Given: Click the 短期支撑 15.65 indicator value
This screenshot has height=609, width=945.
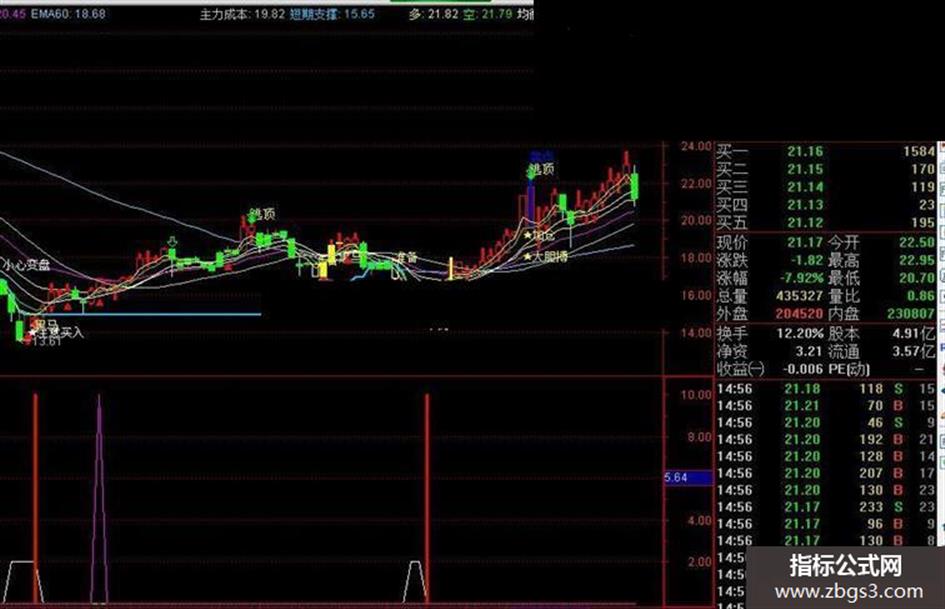Looking at the screenshot, I should [x=332, y=14].
